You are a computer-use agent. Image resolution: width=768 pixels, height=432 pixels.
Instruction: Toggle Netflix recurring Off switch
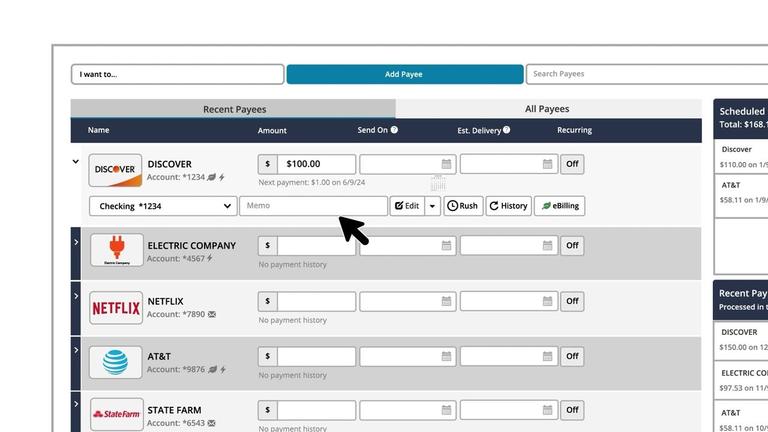click(x=572, y=301)
